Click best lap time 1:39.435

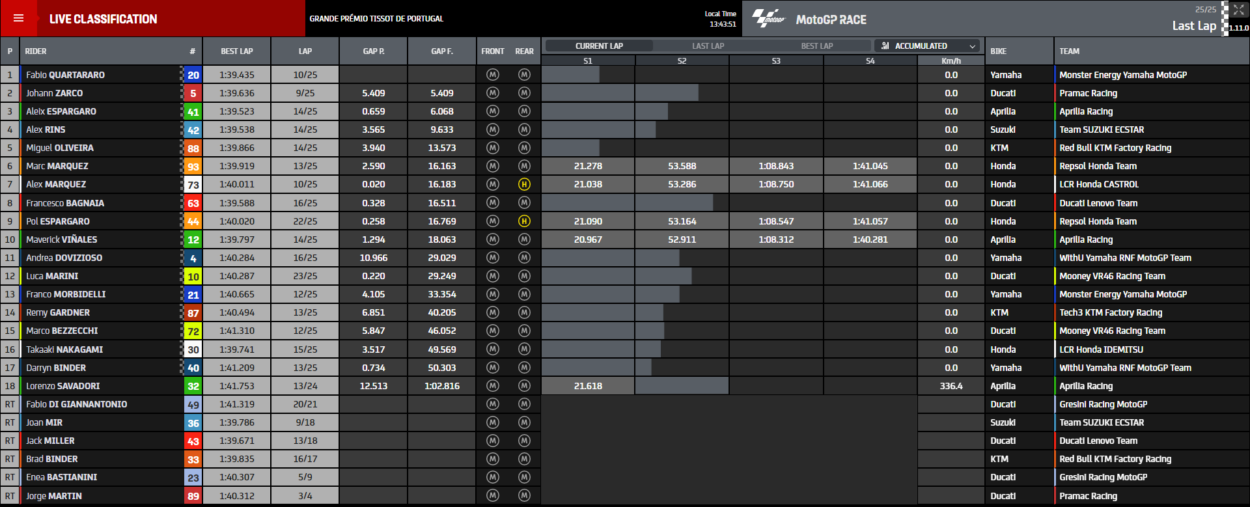236,75
